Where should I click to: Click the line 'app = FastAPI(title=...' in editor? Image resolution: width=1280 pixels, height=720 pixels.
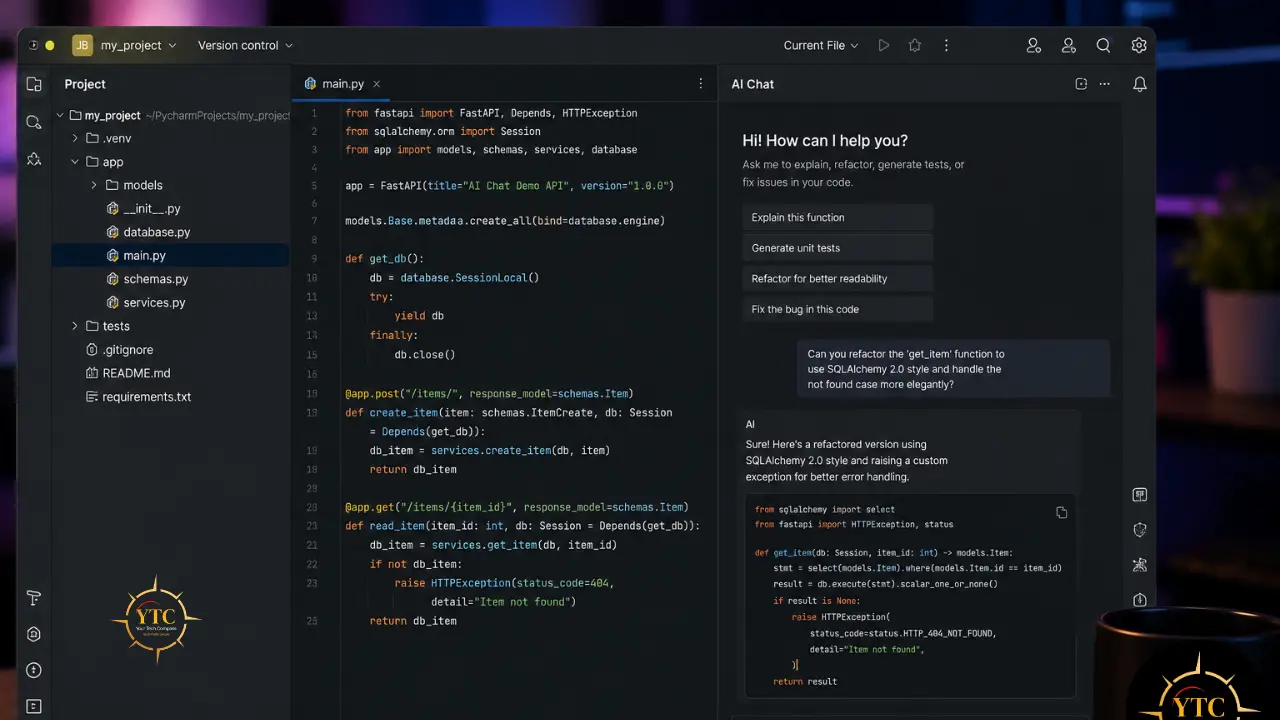pyautogui.click(x=510, y=186)
